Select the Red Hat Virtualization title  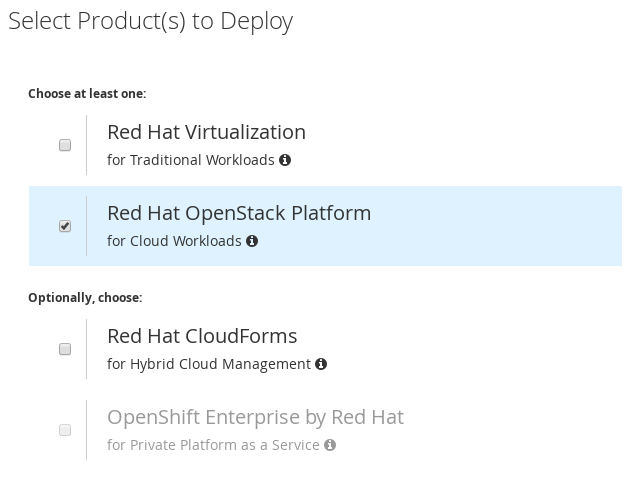[x=206, y=132]
